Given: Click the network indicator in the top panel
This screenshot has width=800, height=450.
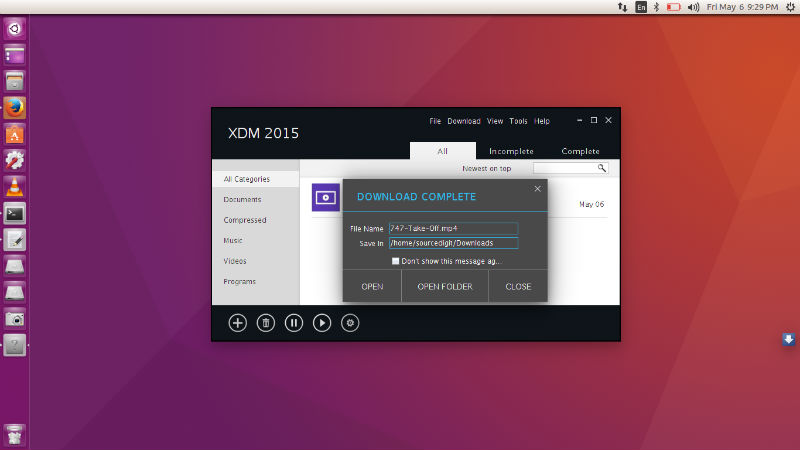Looking at the screenshot, I should click(x=622, y=7).
